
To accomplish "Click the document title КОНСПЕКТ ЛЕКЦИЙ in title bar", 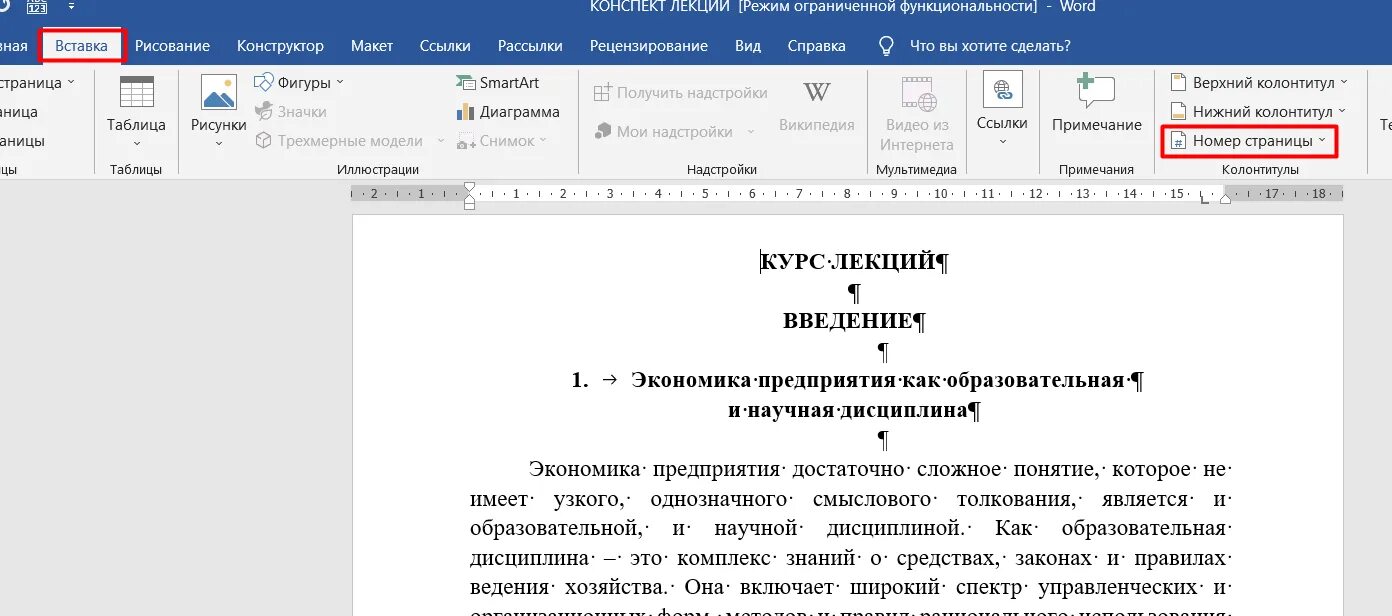I will tap(661, 7).
